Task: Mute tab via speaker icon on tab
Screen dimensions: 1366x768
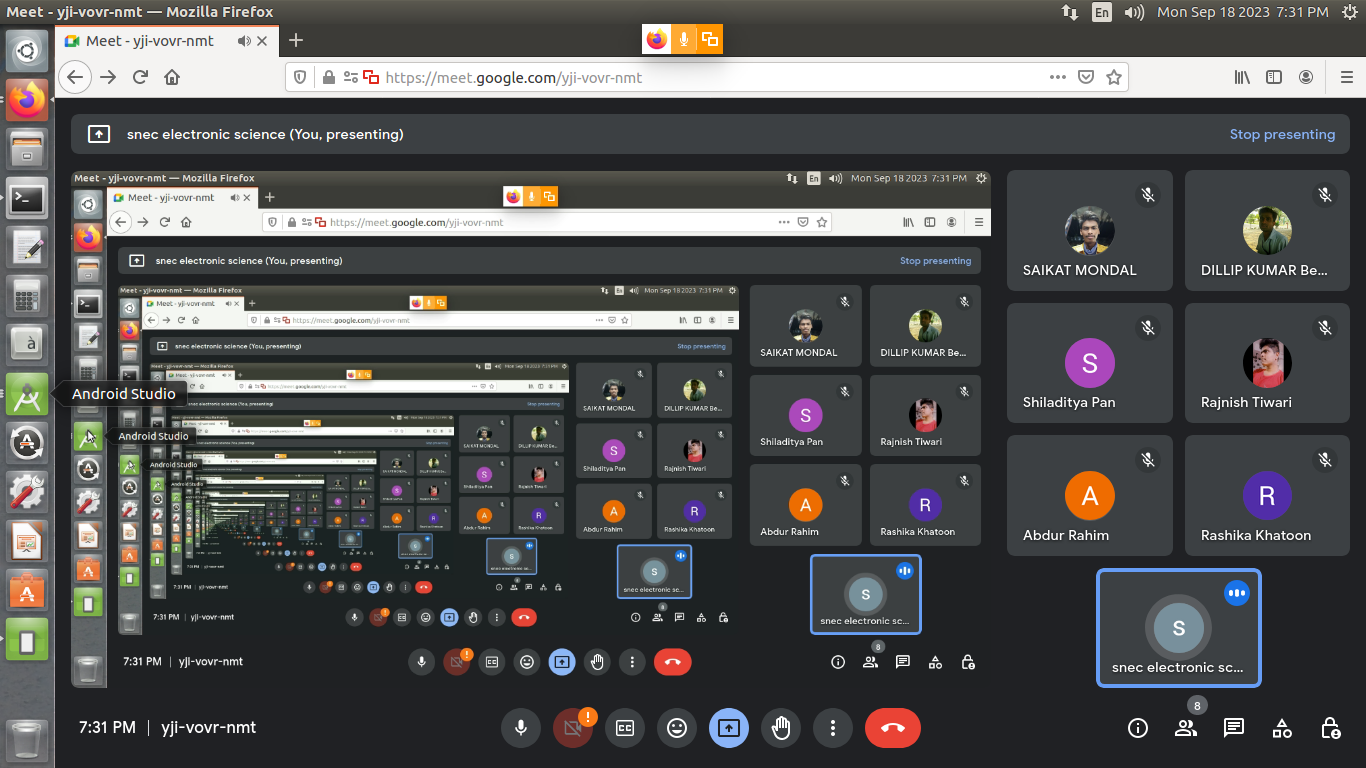Action: [244, 41]
